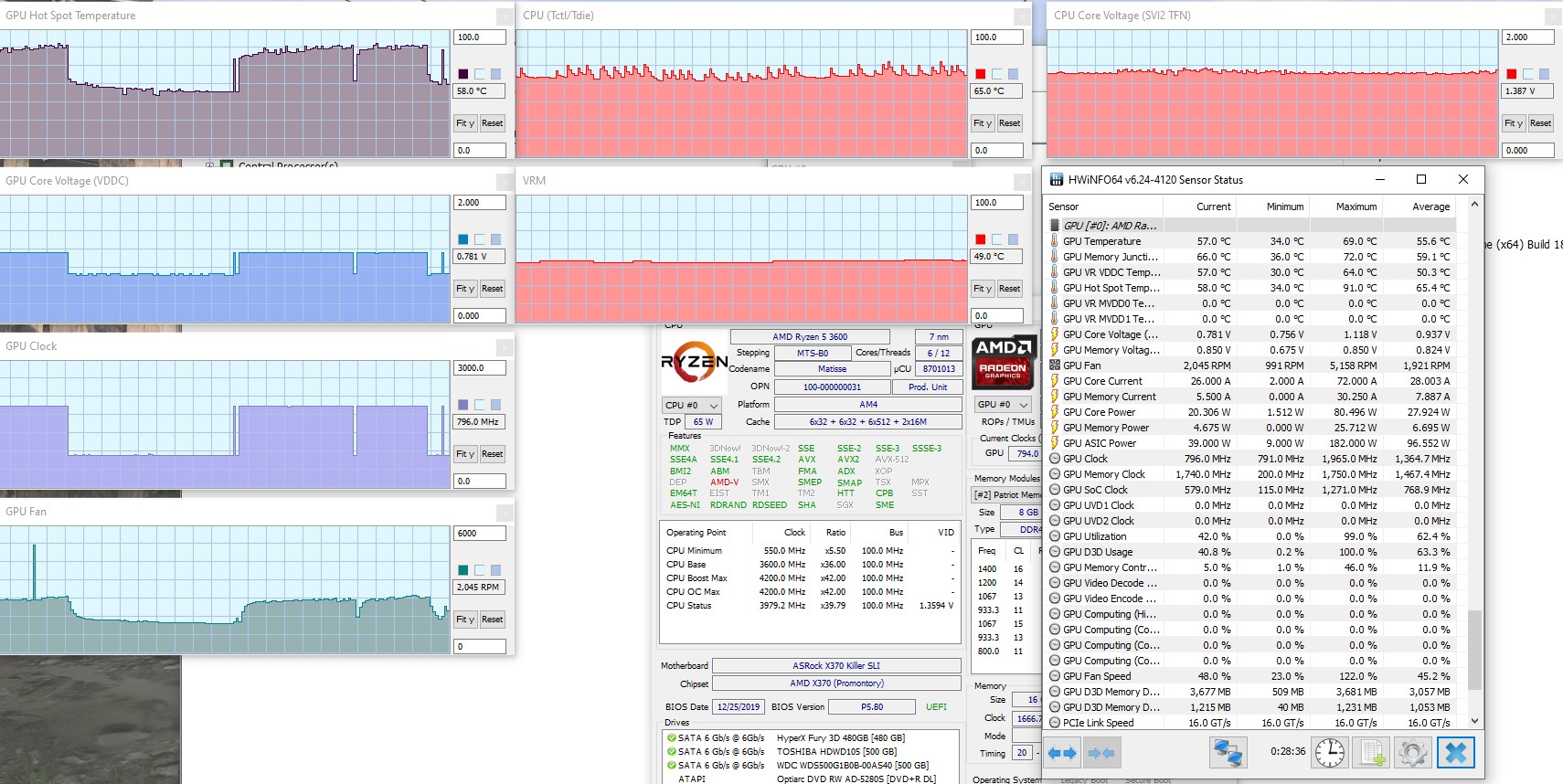This screenshot has width=1563, height=784.
Task: Click the 12/25/2019 BIOS date field
Action: (x=739, y=707)
